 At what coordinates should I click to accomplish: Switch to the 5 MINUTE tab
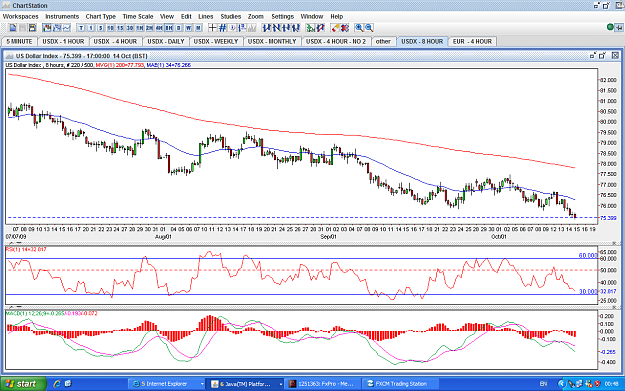pos(20,41)
